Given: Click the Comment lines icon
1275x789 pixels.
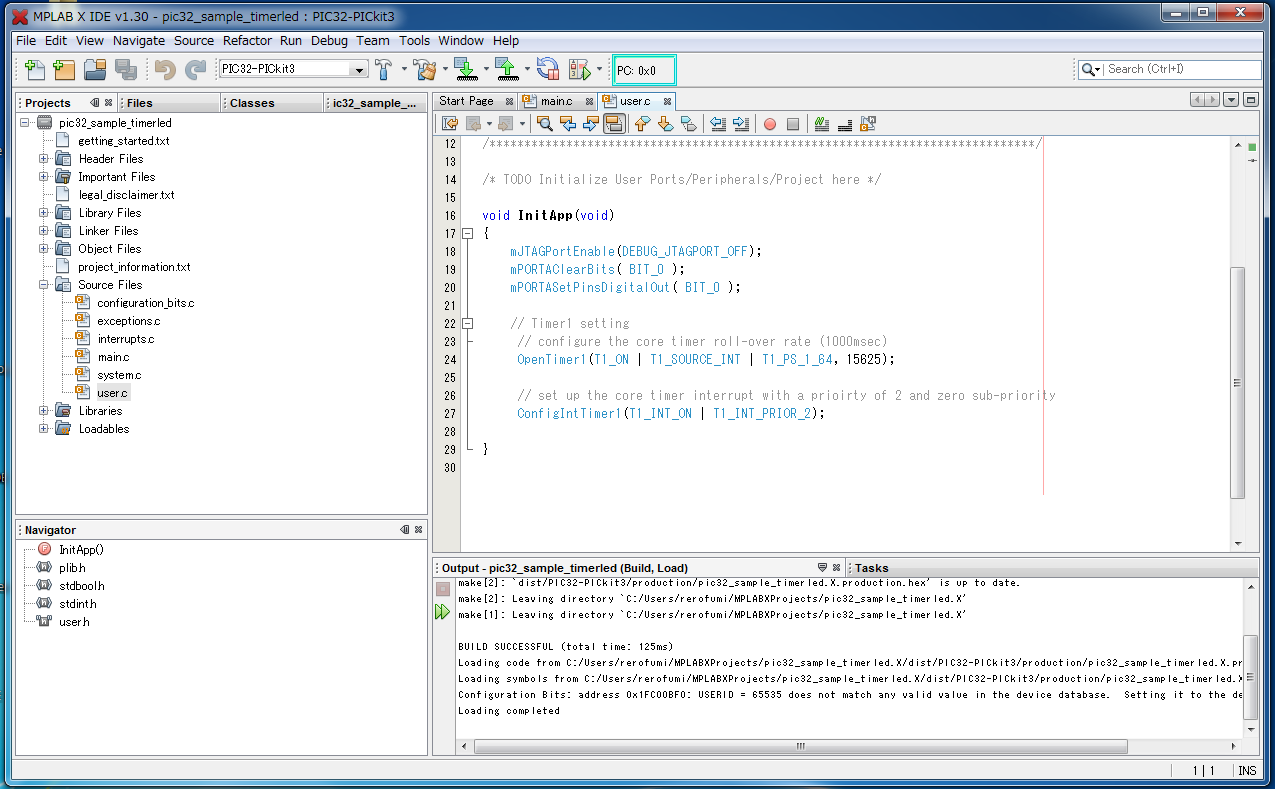Looking at the screenshot, I should (x=821, y=124).
